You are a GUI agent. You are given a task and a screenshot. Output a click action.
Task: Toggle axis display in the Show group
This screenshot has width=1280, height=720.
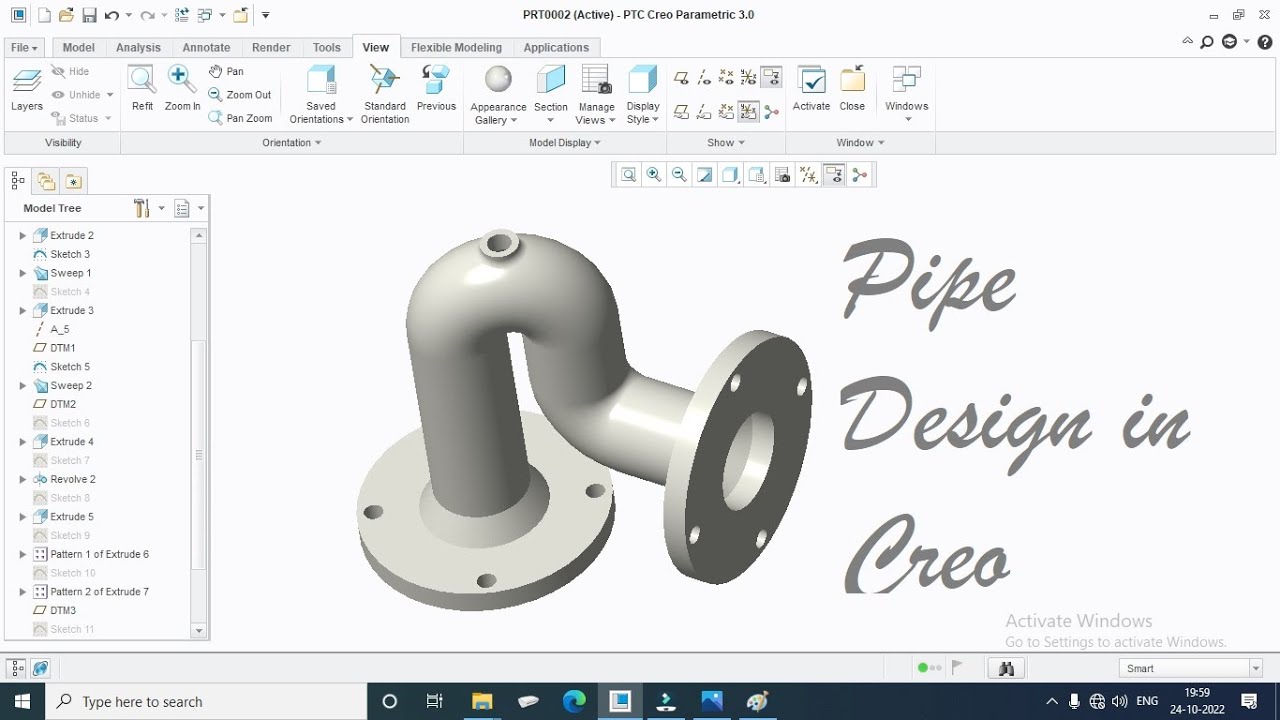[704, 77]
